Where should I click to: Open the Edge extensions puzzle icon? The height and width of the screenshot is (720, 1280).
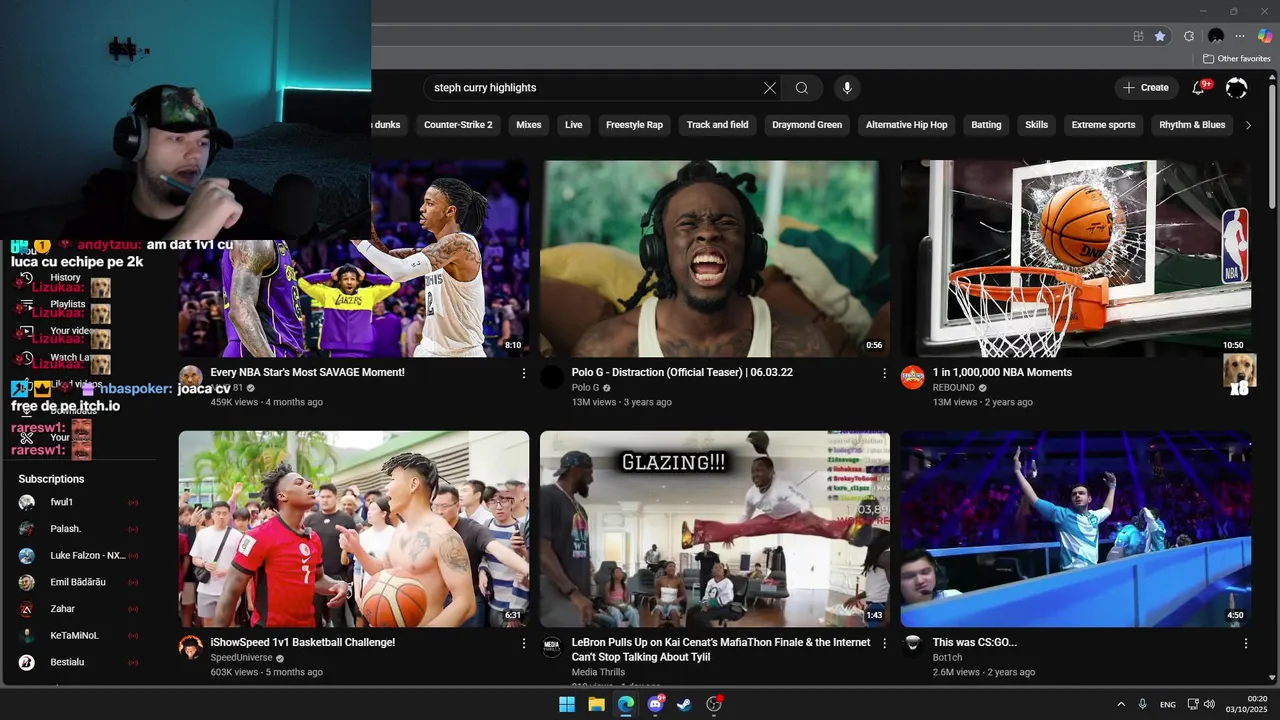[x=1189, y=36]
